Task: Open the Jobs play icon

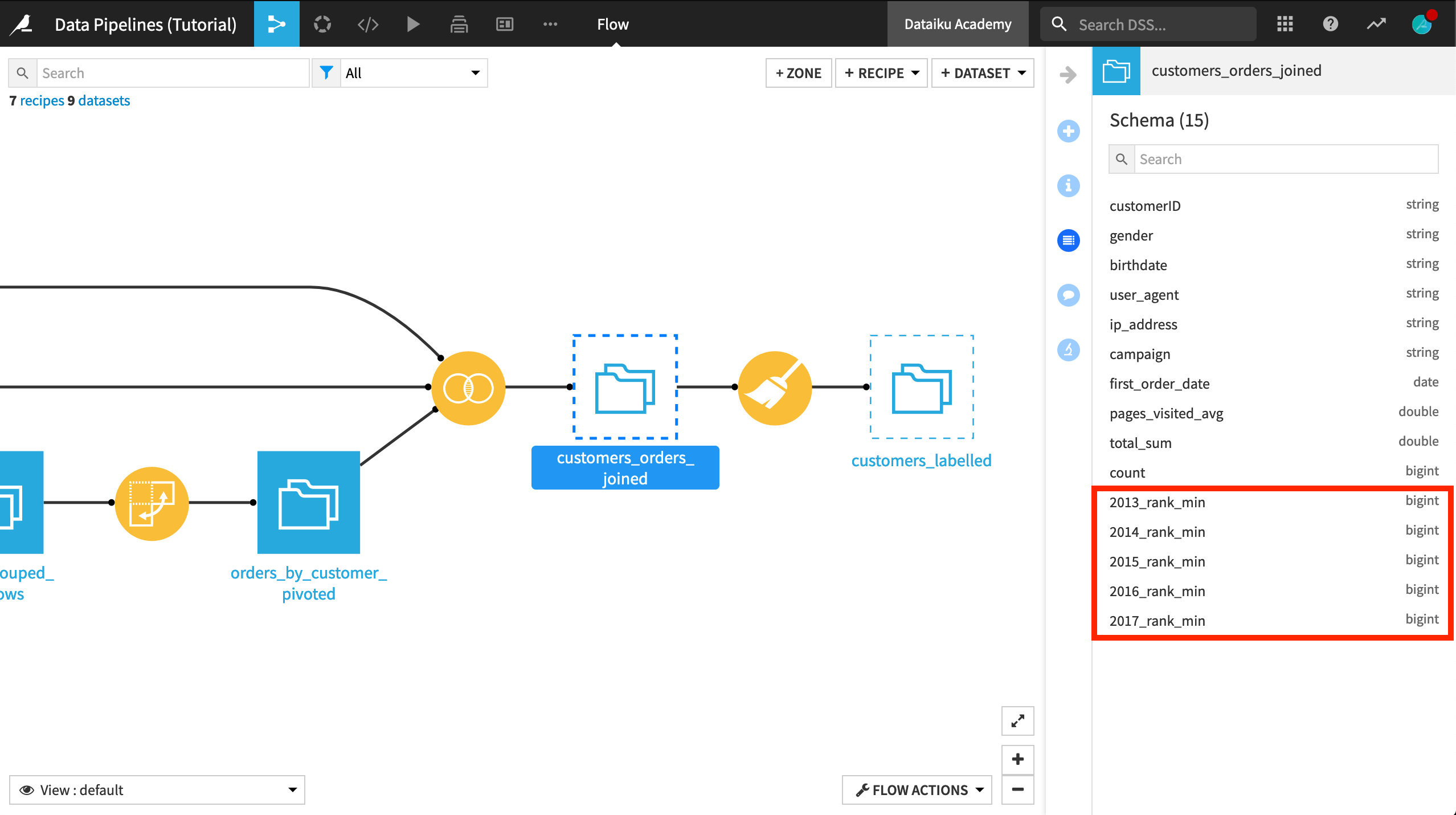Action: 414,24
